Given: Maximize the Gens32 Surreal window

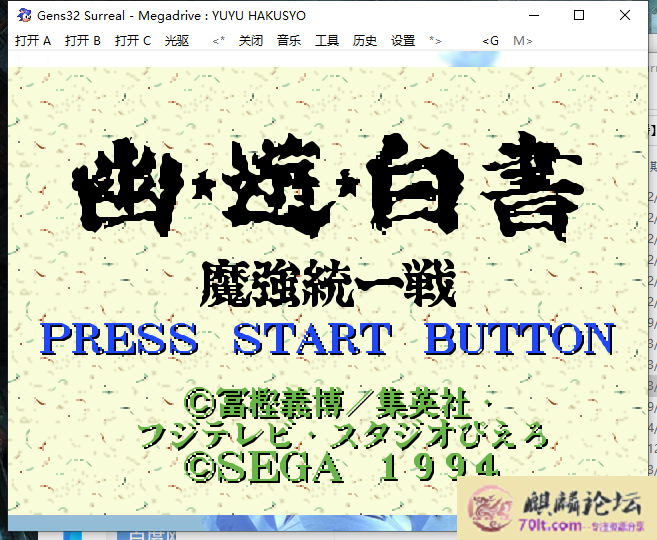Looking at the screenshot, I should [579, 16].
